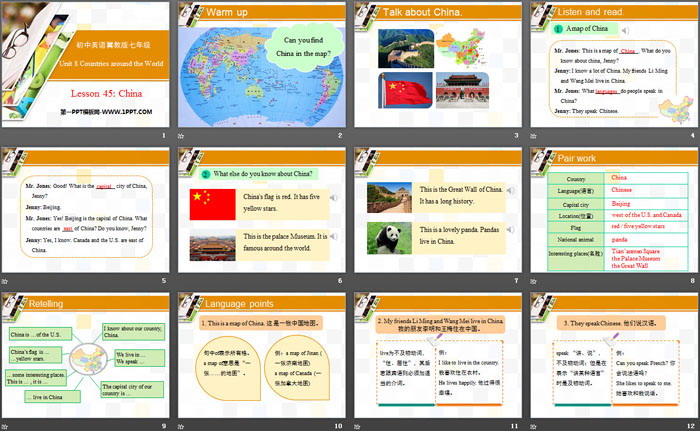The width and height of the screenshot is (700, 431).
Task: Select slide 9 'Retelling' thumbnail
Action: point(86,356)
